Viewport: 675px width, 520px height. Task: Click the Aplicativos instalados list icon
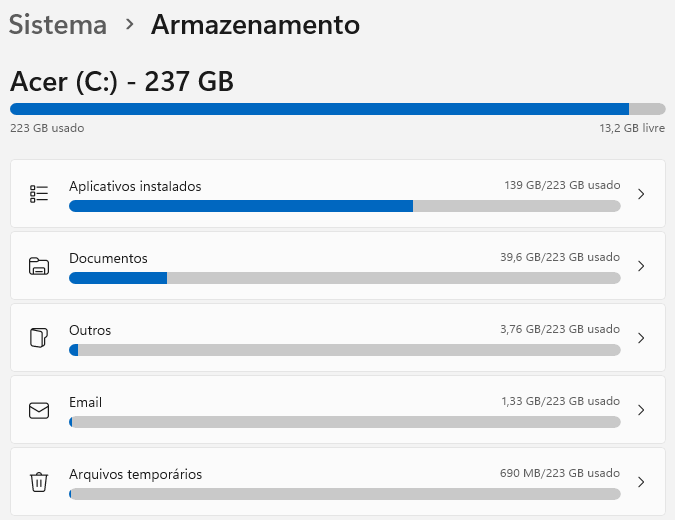39,194
